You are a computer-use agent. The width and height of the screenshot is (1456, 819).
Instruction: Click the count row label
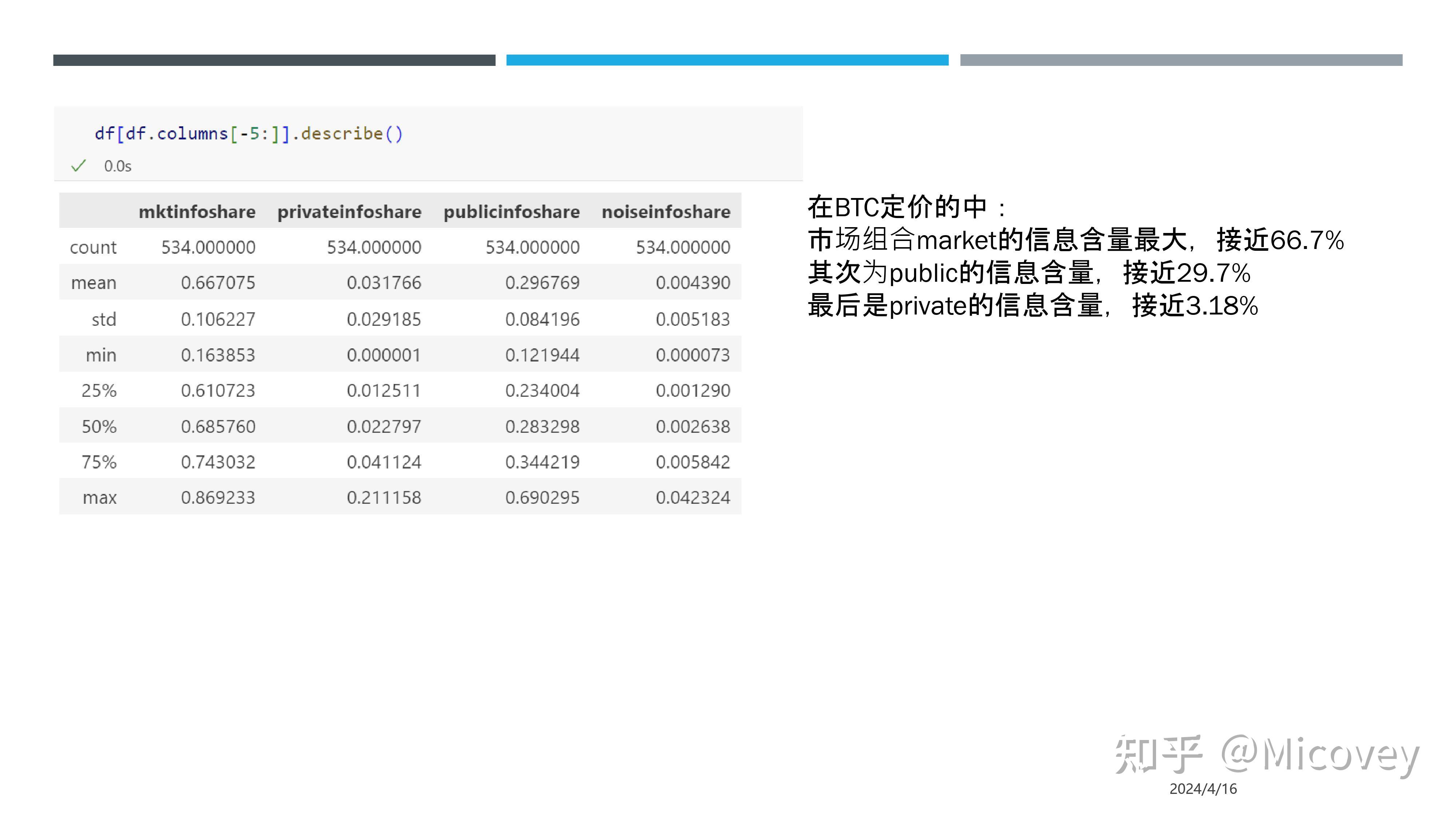pyautogui.click(x=93, y=248)
